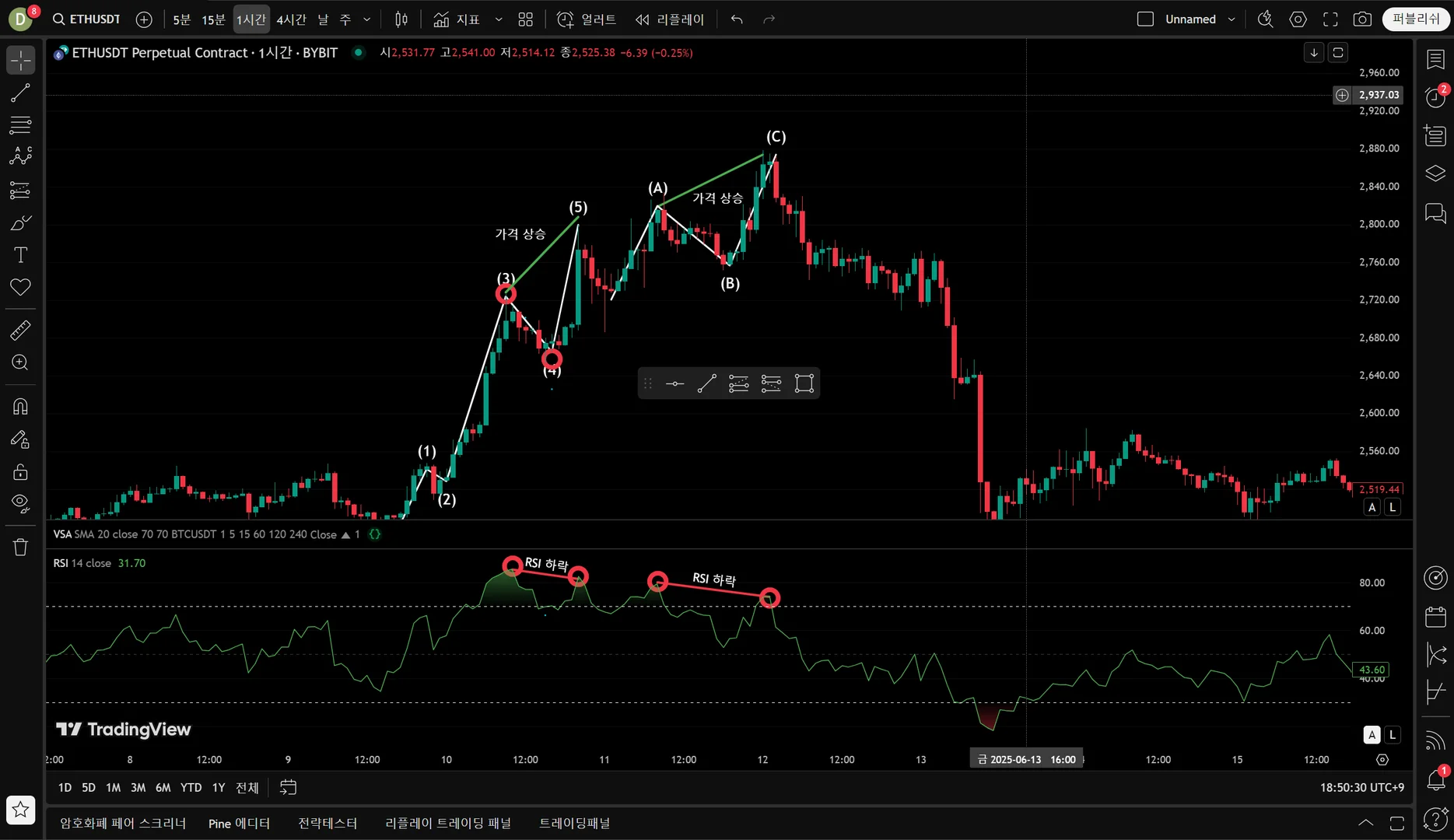The width and height of the screenshot is (1454, 840).
Task: Start 리플레이 bar replay
Action: click(670, 19)
